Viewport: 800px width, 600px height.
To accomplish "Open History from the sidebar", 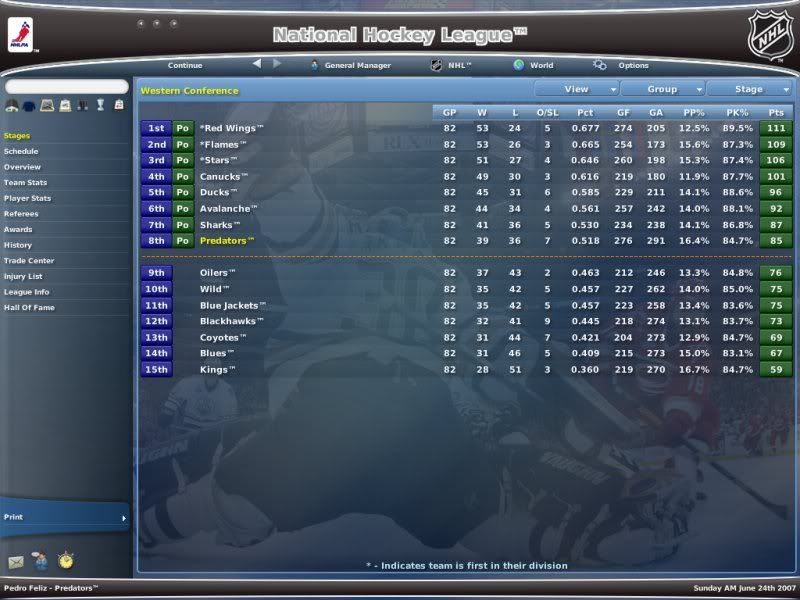I will point(17,245).
